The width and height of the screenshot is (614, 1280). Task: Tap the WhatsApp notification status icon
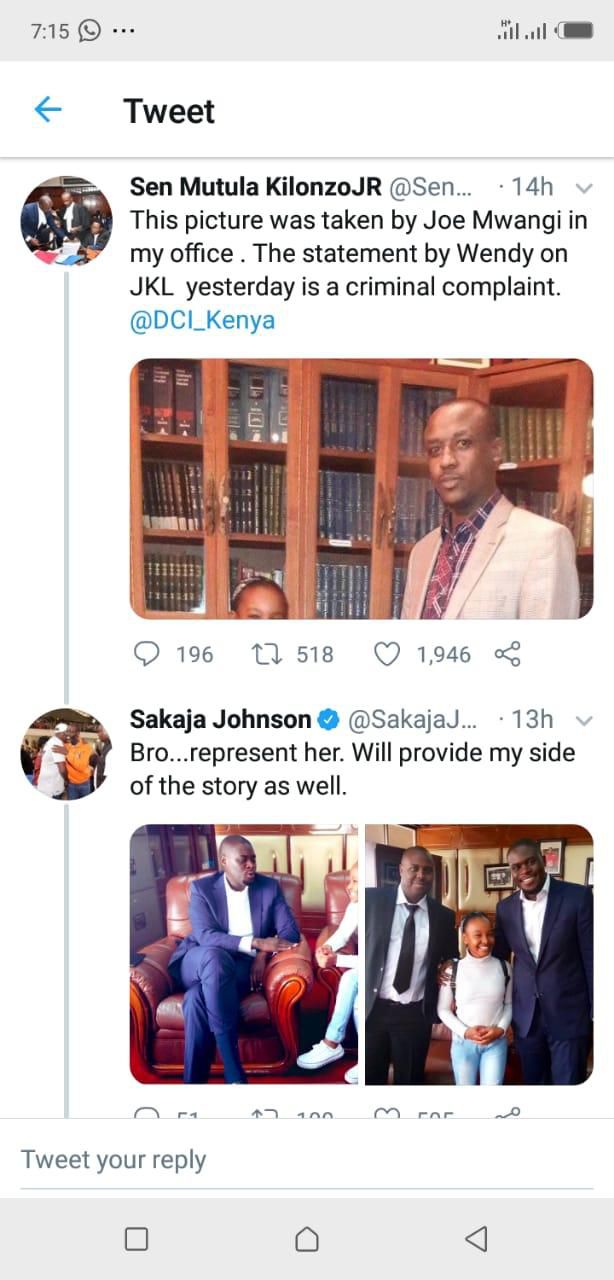90,31
